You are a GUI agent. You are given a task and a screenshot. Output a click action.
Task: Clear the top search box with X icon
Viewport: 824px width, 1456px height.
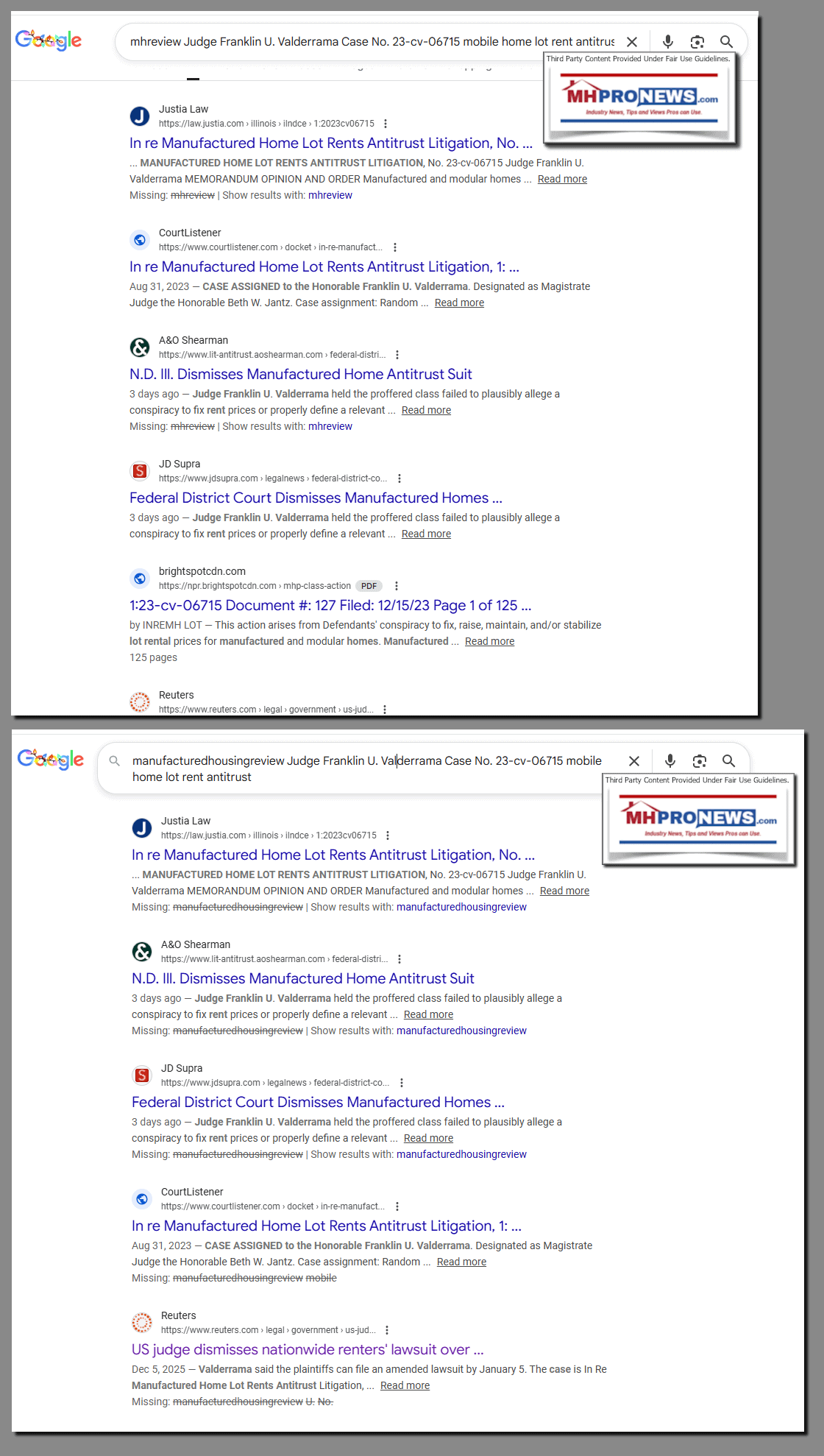coord(632,42)
